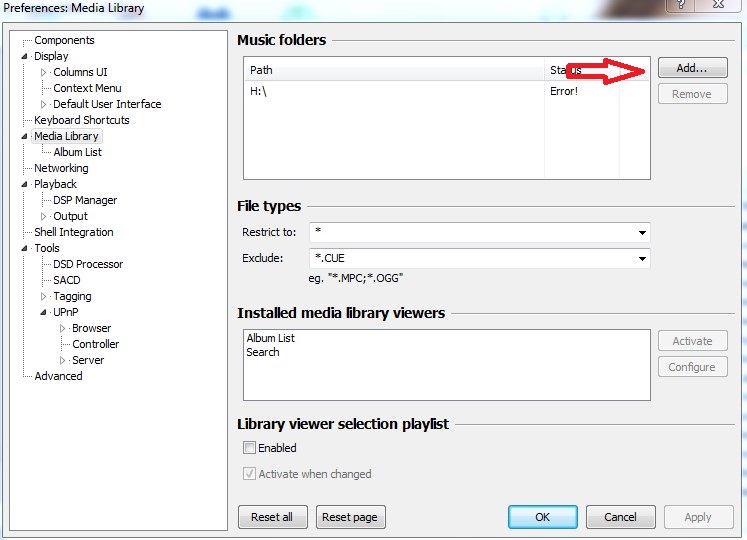Expand the UPnP Server node

pyautogui.click(x=62, y=360)
